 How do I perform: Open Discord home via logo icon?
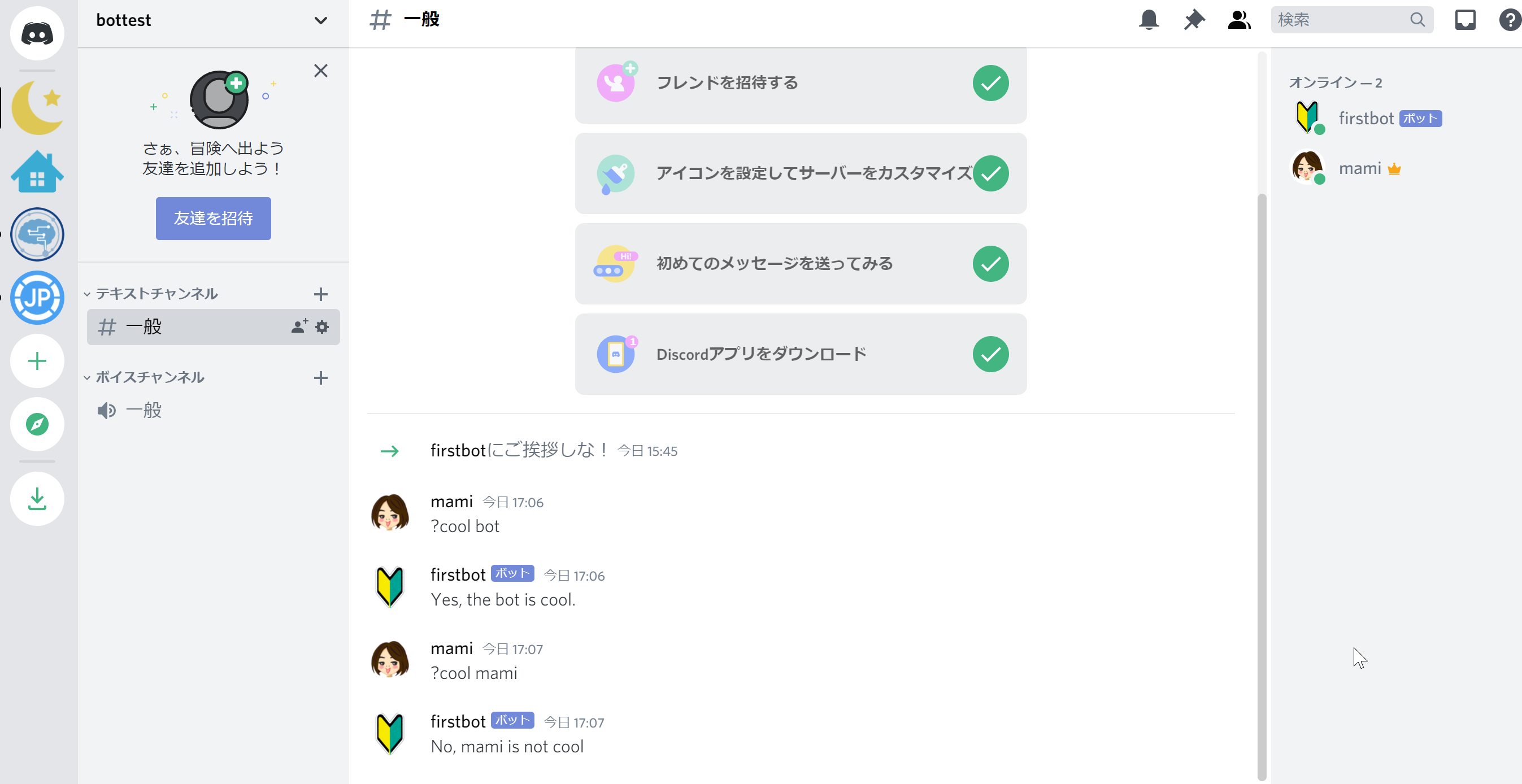click(x=37, y=34)
